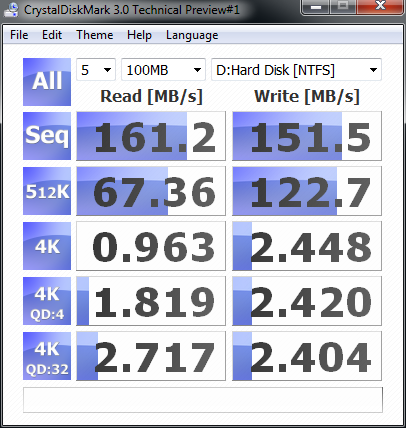The height and width of the screenshot is (428, 406).
Task: Open the Theme menu
Action: 95,35
